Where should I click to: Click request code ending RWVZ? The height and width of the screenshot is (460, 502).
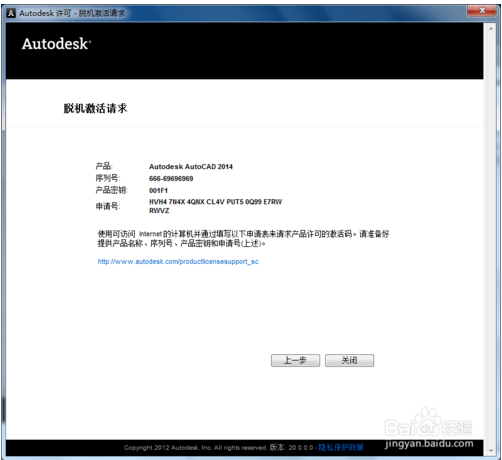(159, 211)
